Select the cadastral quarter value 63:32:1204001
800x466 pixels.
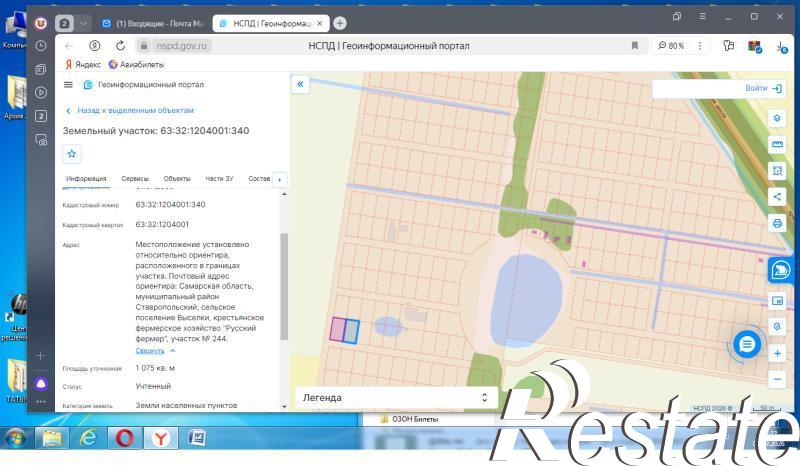(x=162, y=224)
